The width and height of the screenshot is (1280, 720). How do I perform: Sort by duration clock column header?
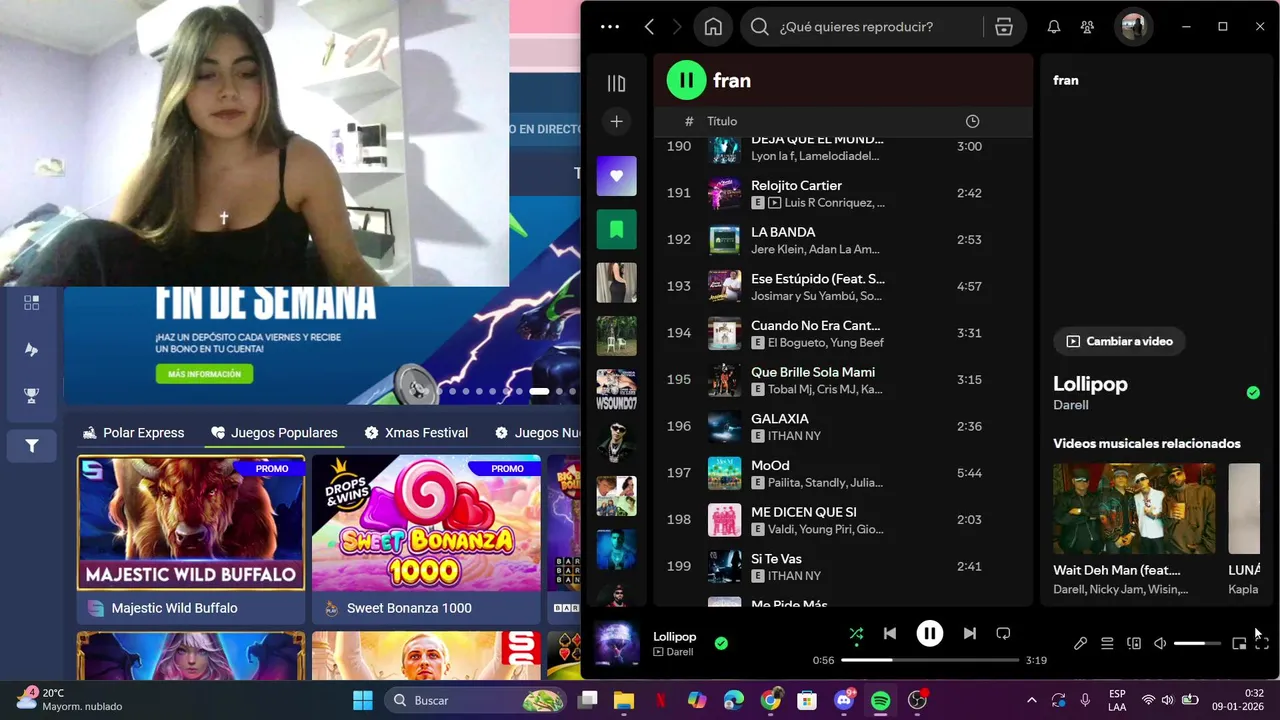click(x=972, y=121)
